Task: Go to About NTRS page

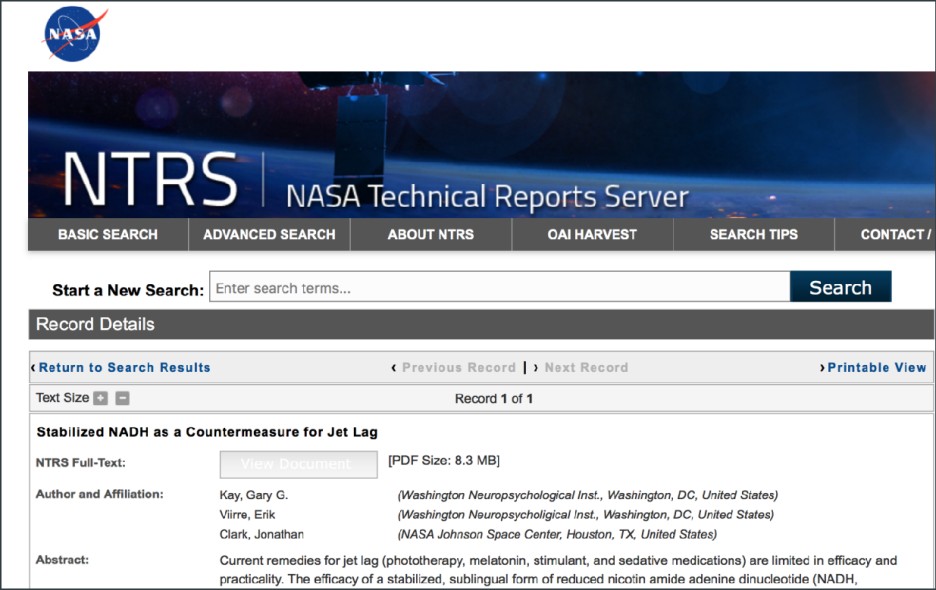Action: click(430, 235)
